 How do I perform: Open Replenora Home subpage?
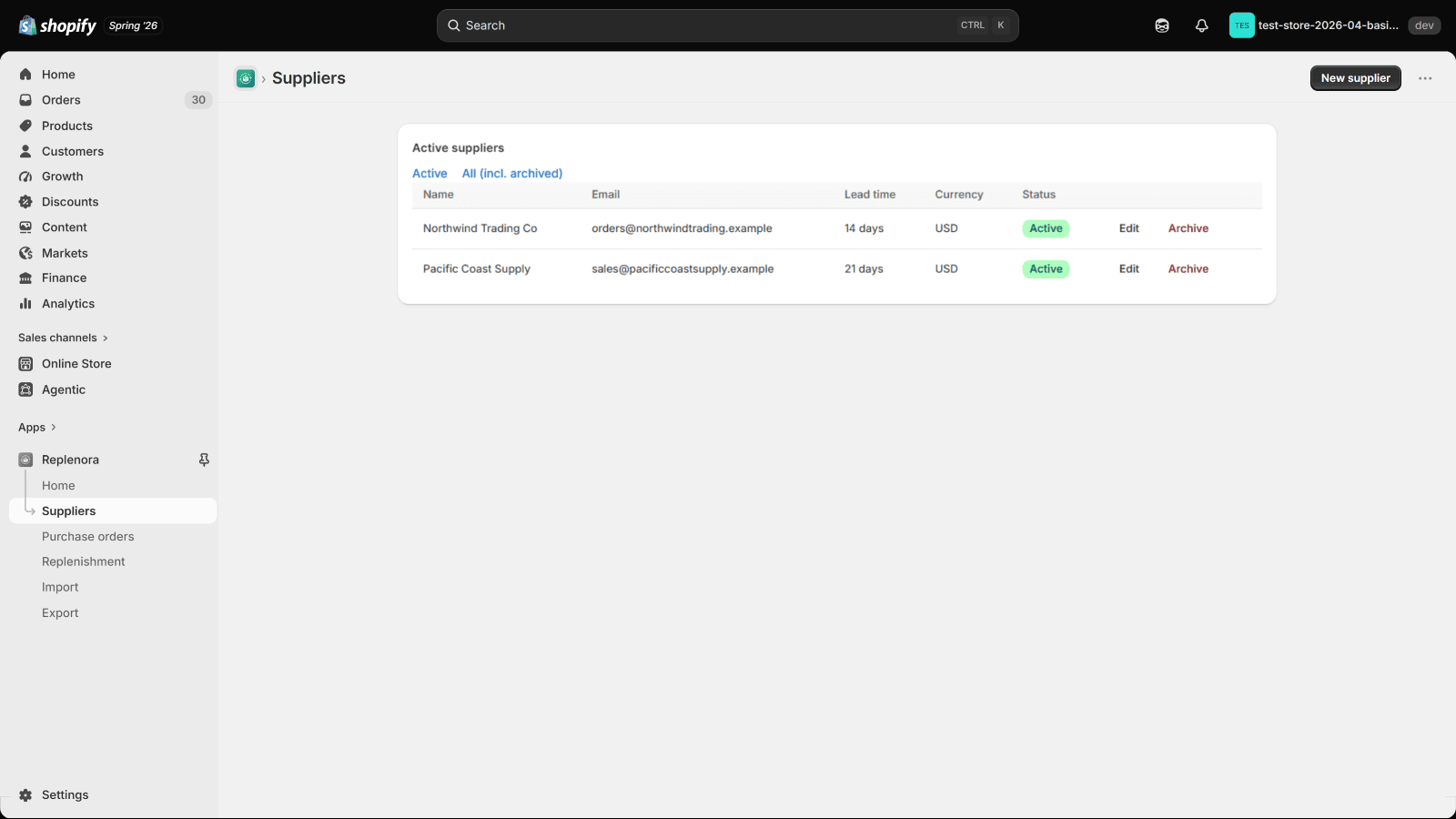[58, 486]
